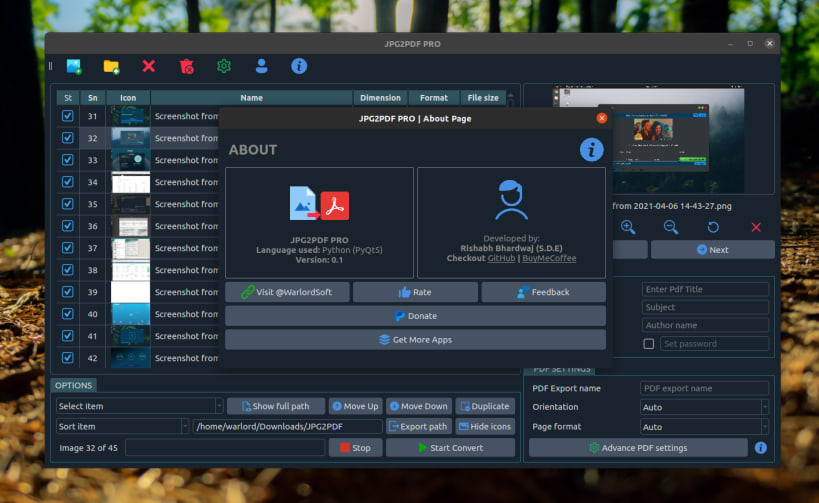The height and width of the screenshot is (503, 819).
Task: Click the Feedback button
Action: pos(544,292)
